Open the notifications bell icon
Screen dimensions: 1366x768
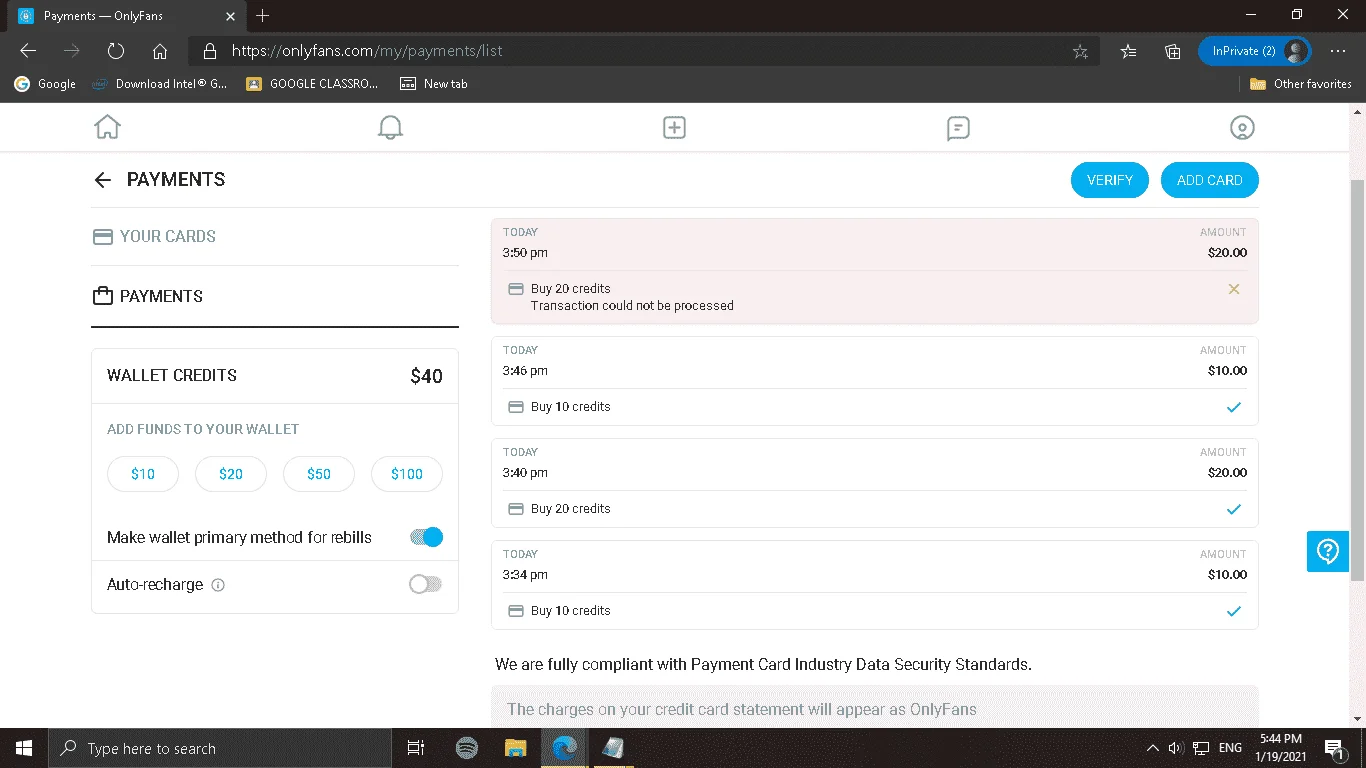[390, 127]
